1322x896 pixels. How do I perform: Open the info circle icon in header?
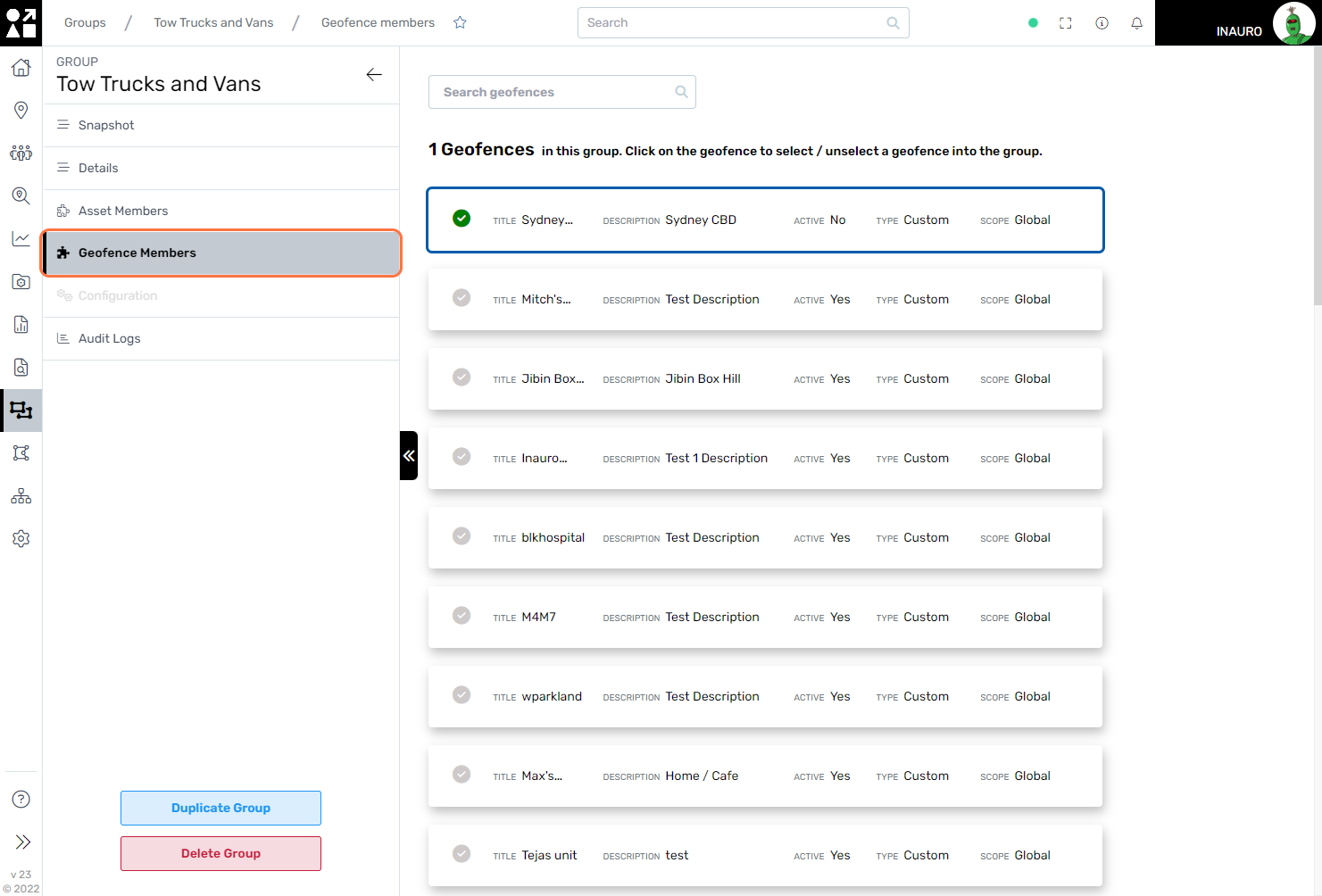pyautogui.click(x=1102, y=23)
